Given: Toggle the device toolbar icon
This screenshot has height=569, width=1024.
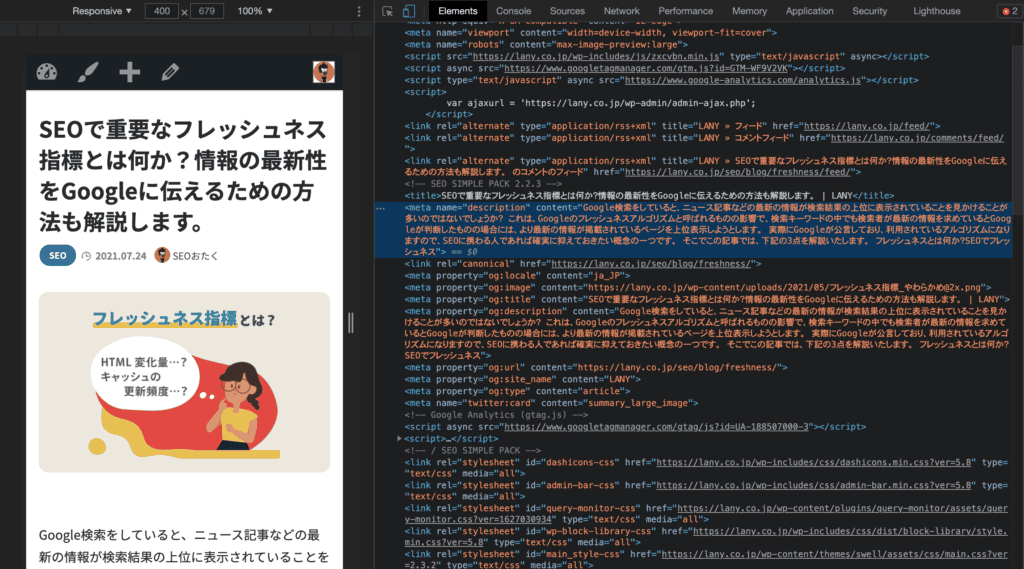Looking at the screenshot, I should (409, 11).
